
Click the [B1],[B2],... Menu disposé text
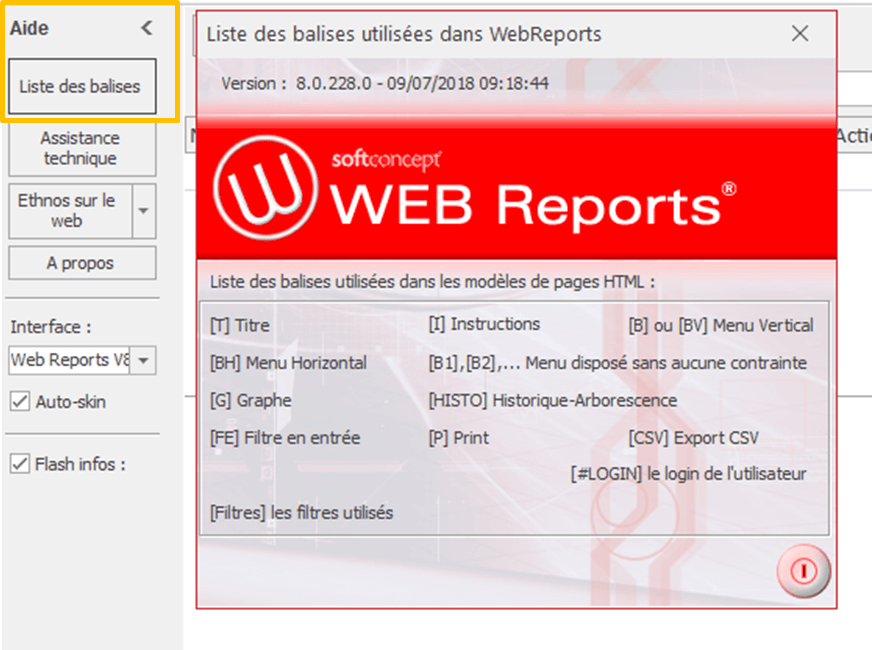[617, 363]
